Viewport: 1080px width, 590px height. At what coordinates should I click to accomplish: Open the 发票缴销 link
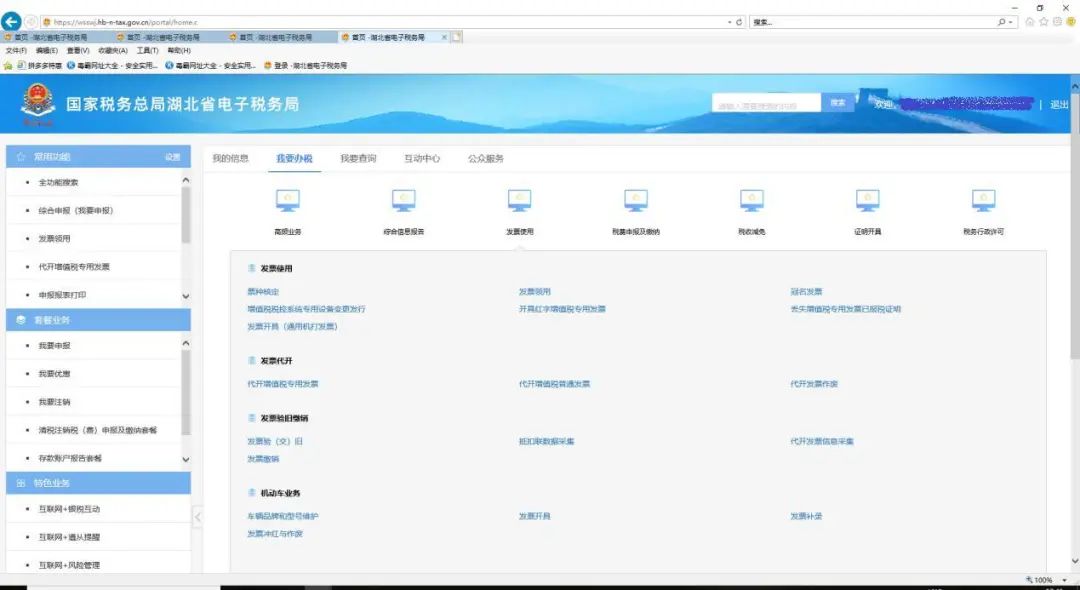tap(263, 459)
